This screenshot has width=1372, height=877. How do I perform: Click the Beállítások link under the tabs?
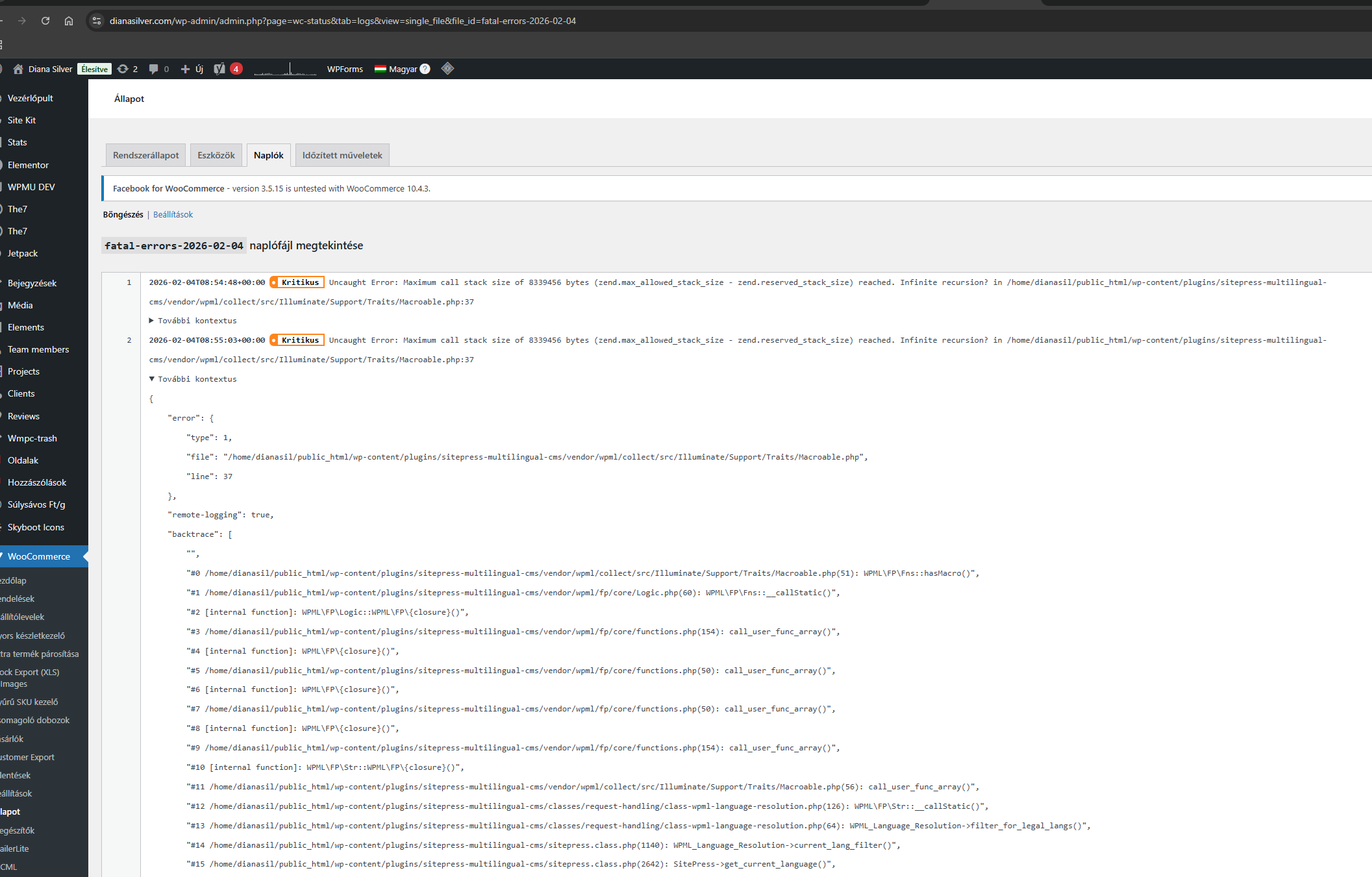[x=173, y=214]
